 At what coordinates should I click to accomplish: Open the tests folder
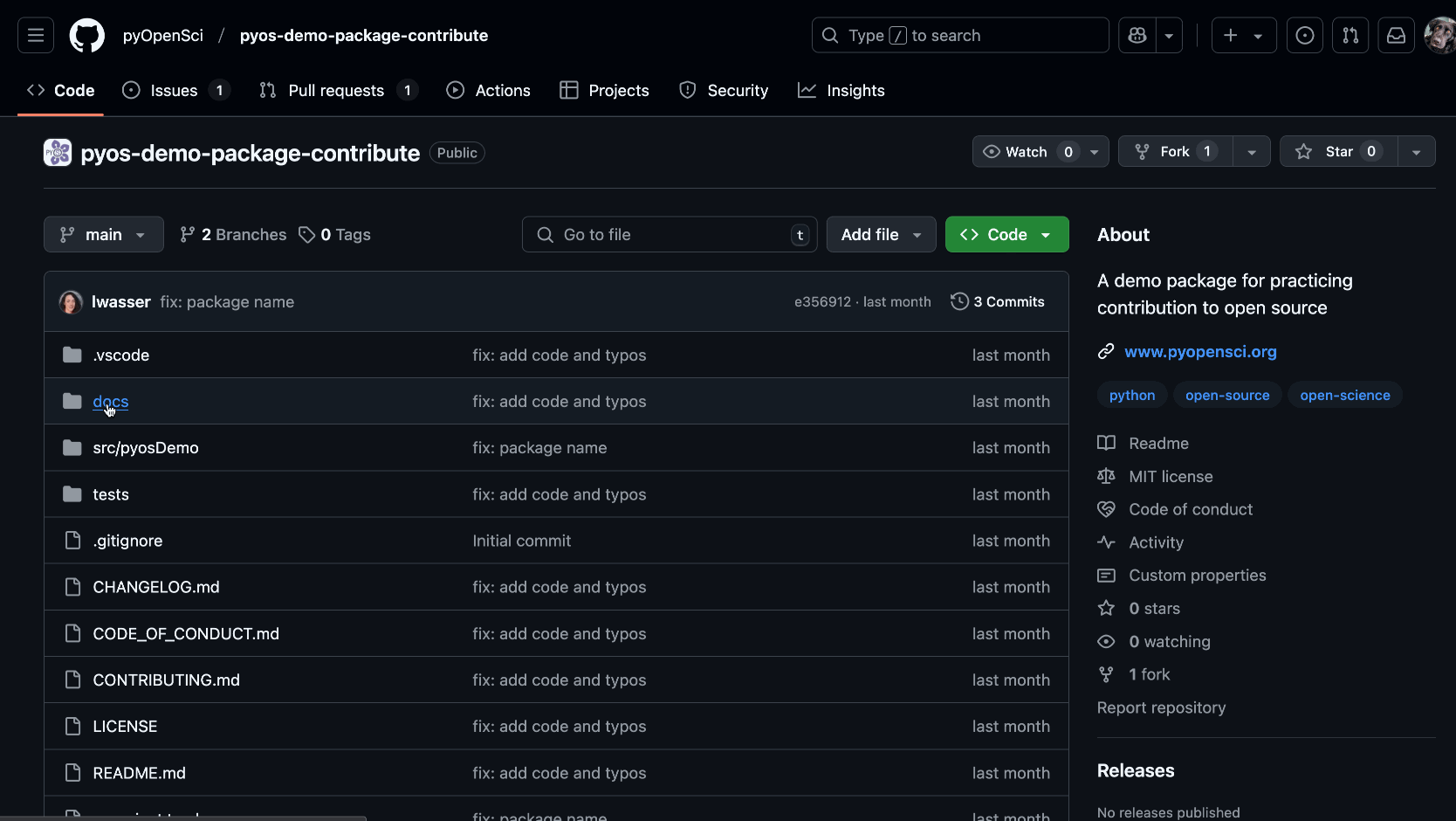tap(111, 493)
